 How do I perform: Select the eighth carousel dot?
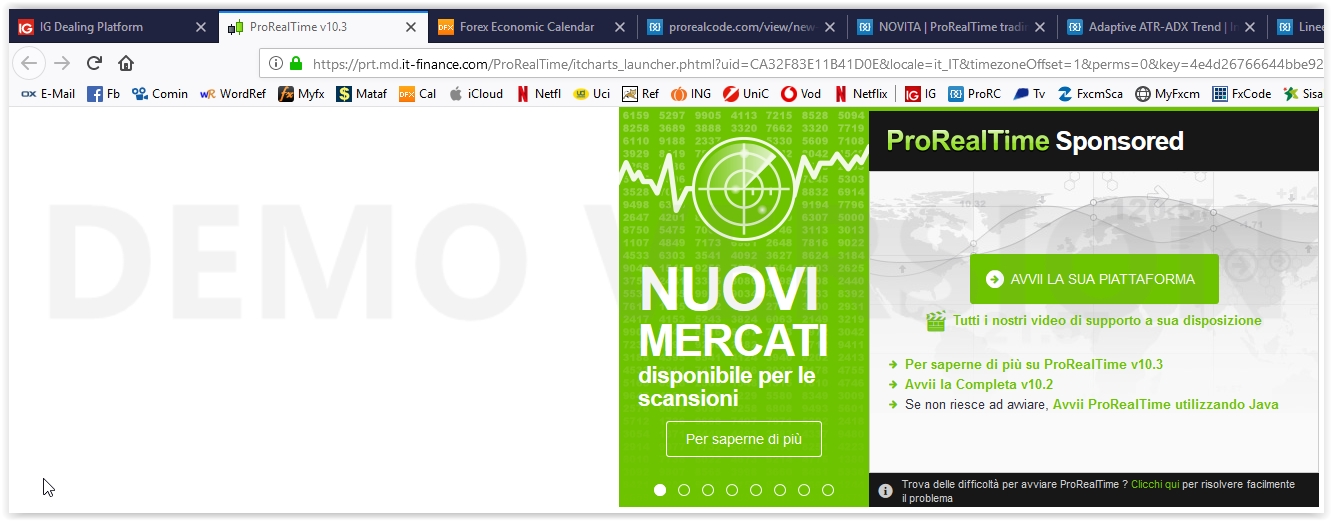[x=828, y=490]
